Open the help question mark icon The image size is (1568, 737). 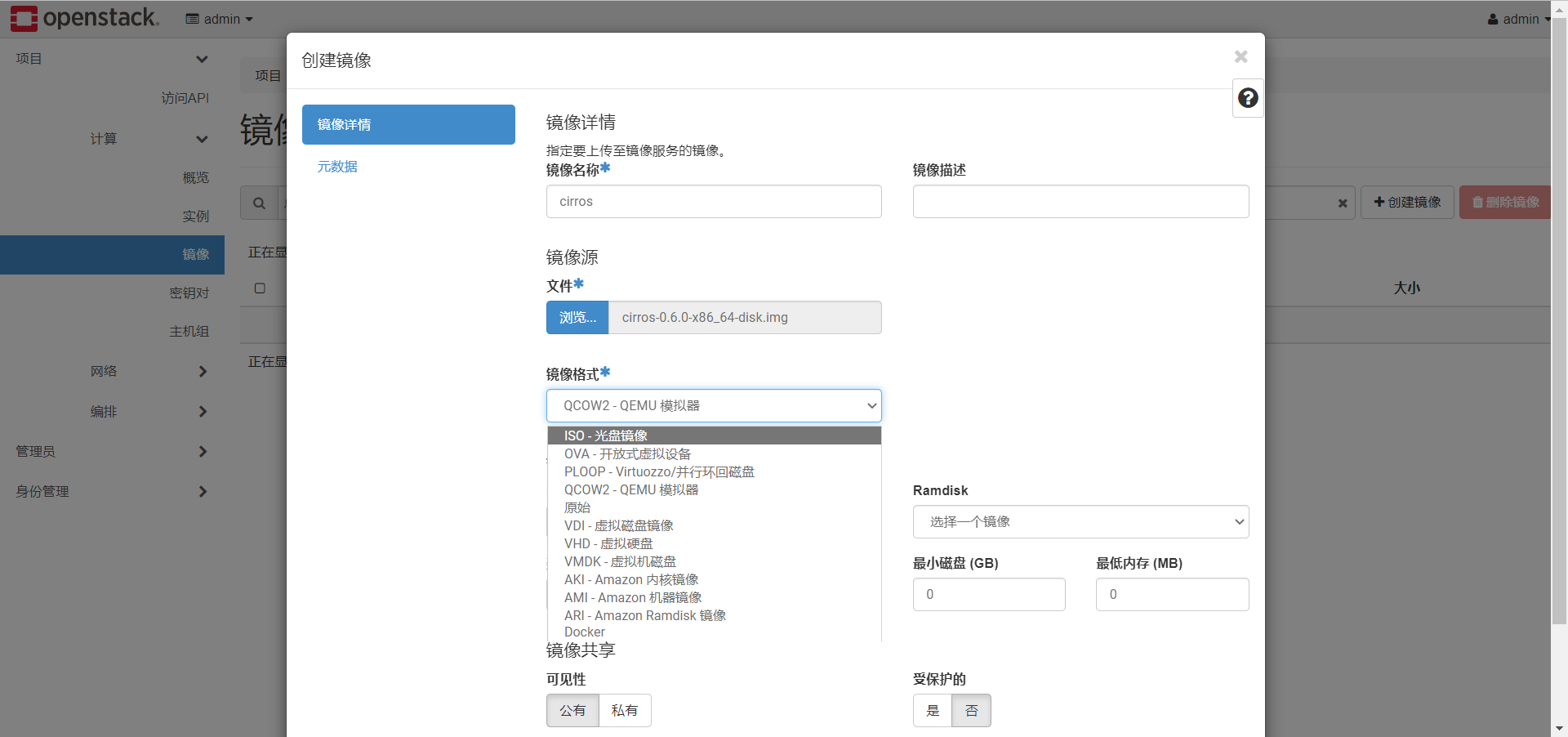tap(1248, 98)
